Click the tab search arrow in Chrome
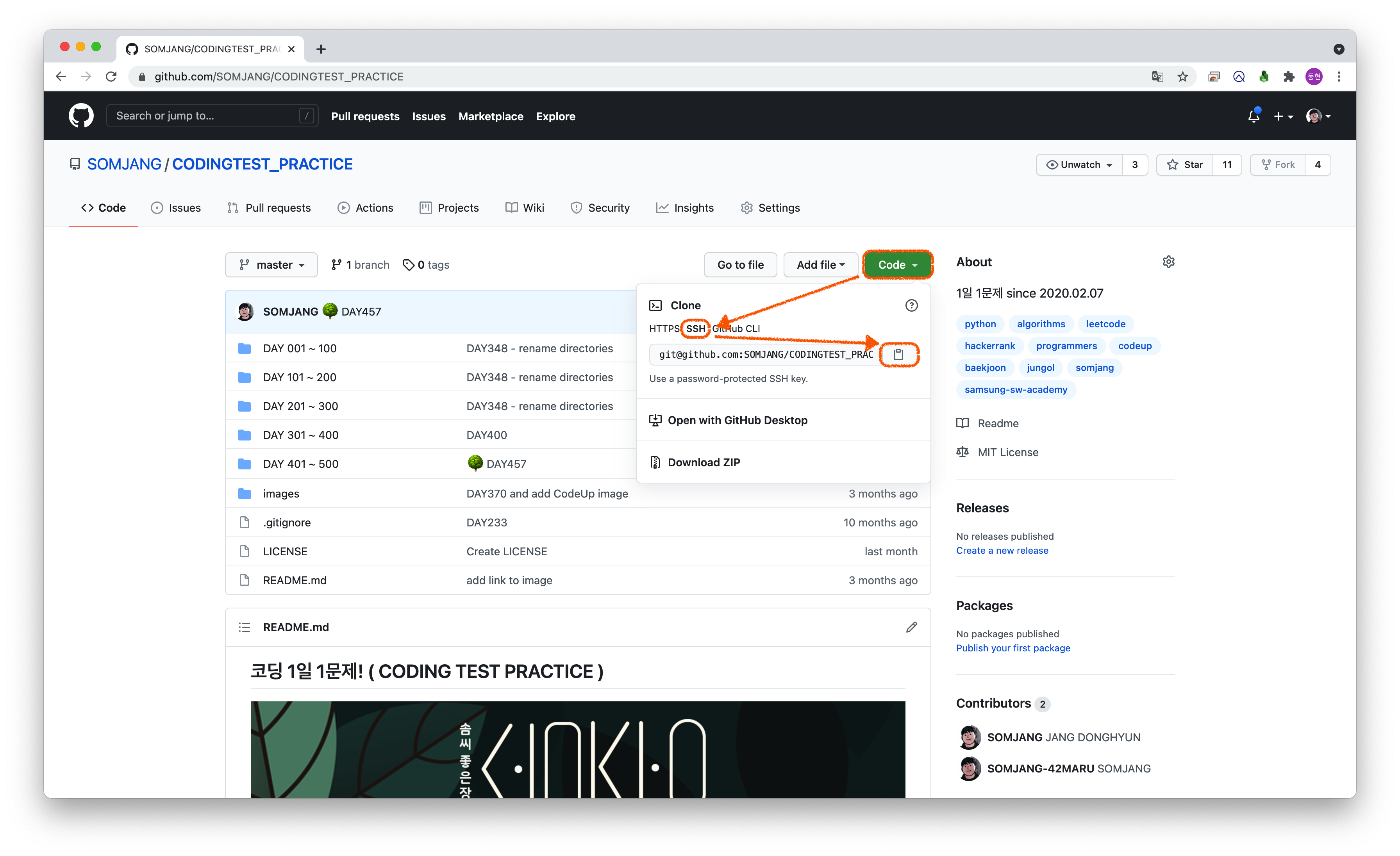The height and width of the screenshot is (856, 1400). click(1339, 50)
